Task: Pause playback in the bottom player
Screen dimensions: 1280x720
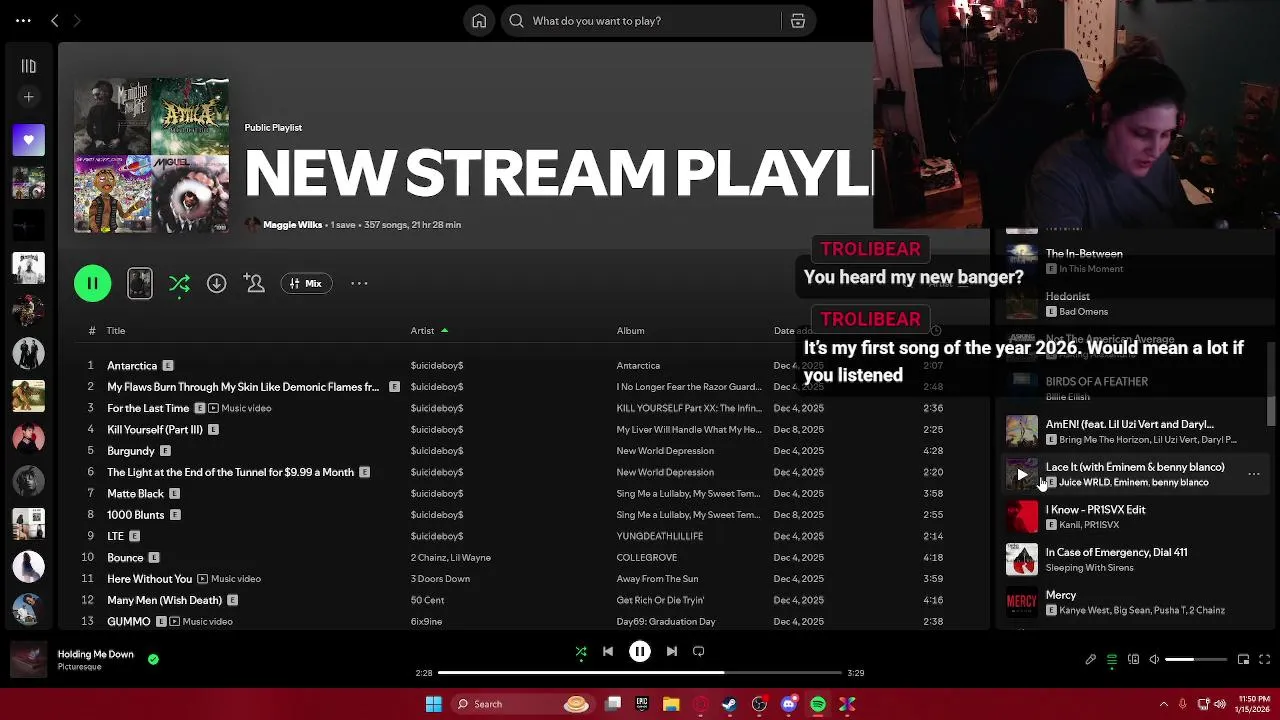Action: pyautogui.click(x=640, y=651)
